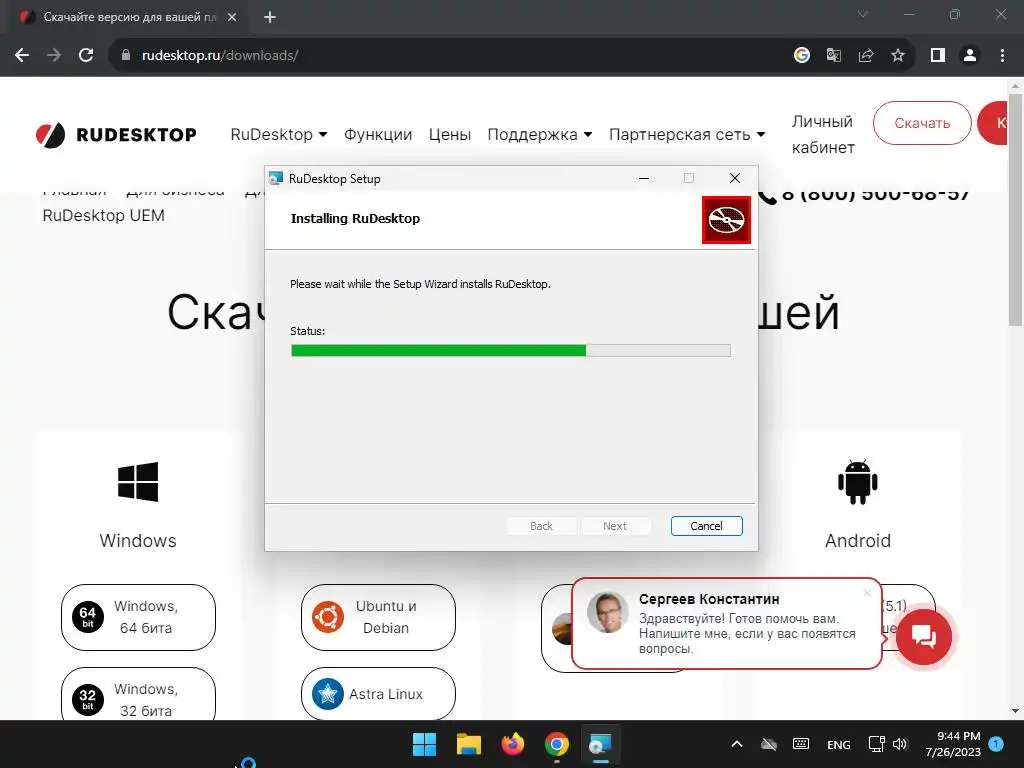Click the RuDesktop UEM breadcrumb text

pos(103,216)
